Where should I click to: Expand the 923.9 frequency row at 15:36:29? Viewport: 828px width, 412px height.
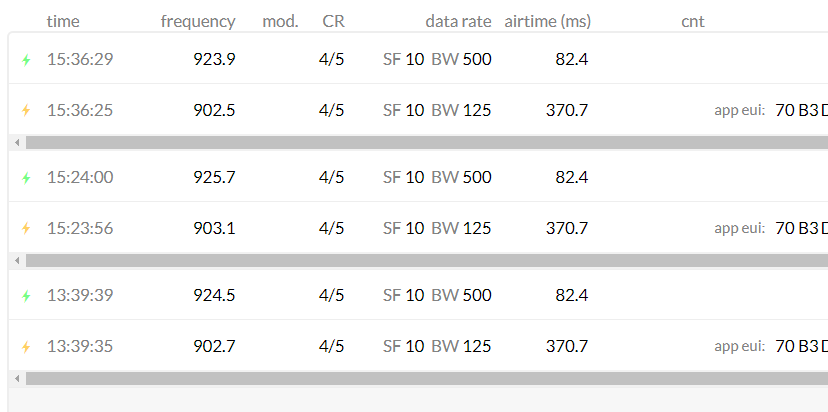coord(418,59)
